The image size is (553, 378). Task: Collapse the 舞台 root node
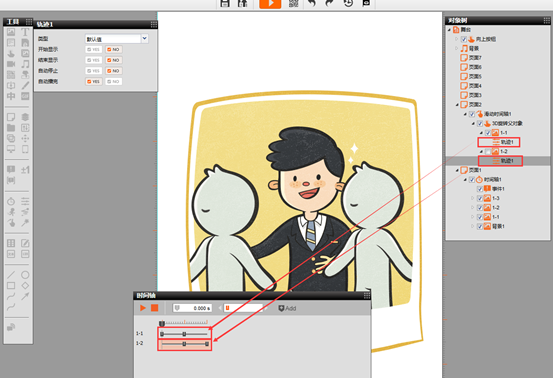tap(449, 30)
